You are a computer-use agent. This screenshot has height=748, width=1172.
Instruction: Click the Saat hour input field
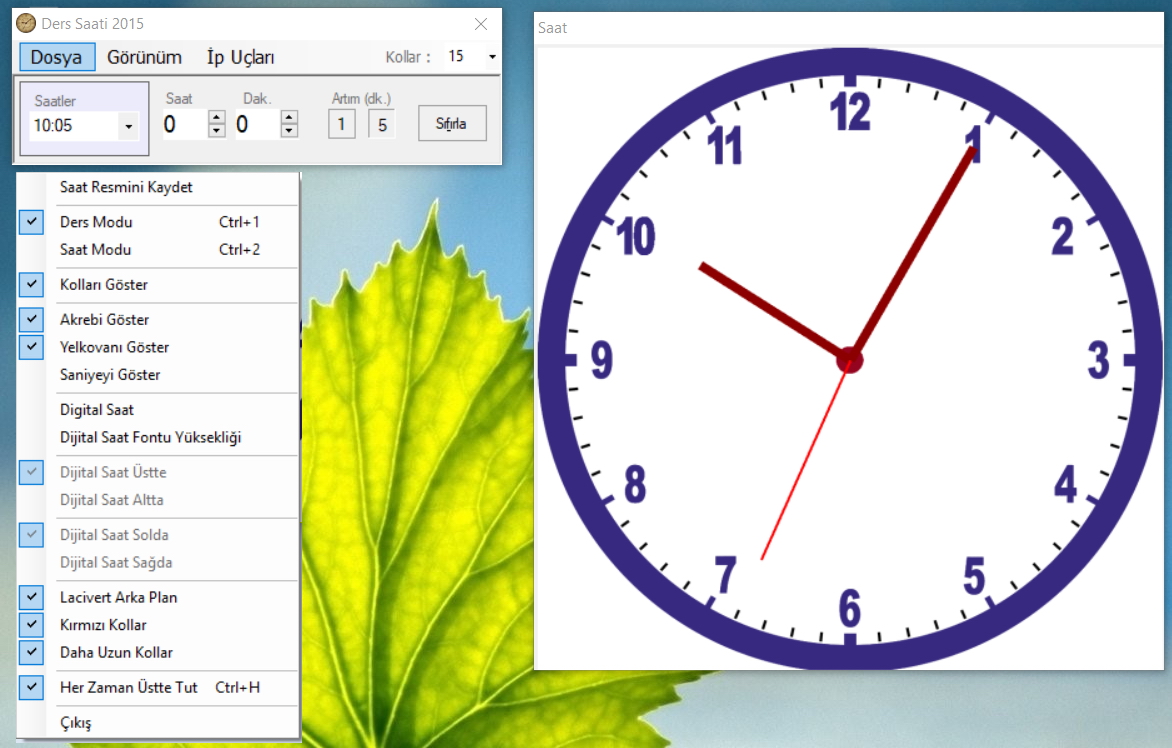point(183,125)
